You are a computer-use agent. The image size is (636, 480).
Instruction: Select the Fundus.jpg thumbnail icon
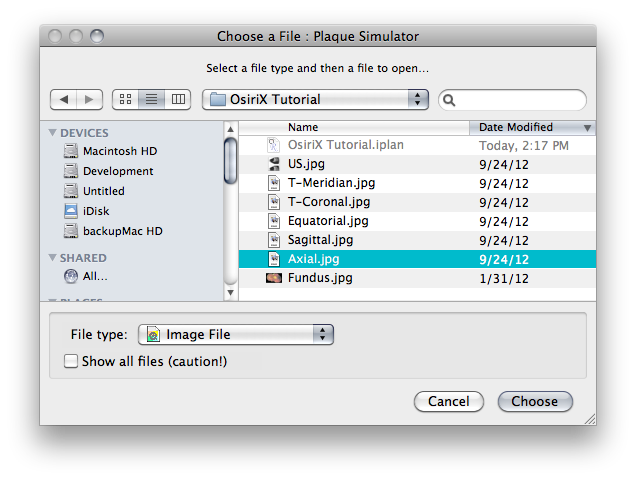click(x=274, y=278)
